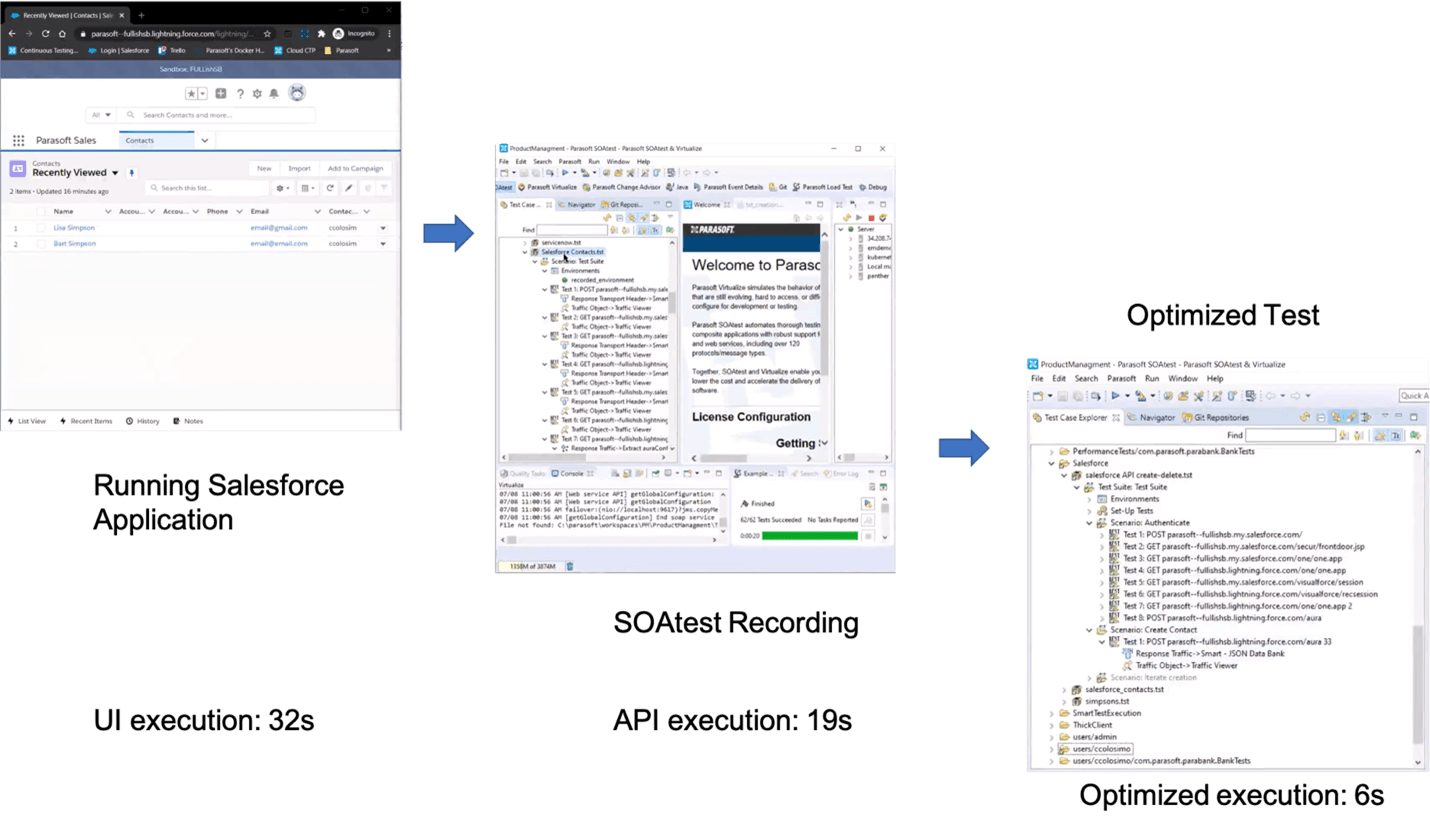Open Lisa Simpson's row actions dropdown
This screenshot has height=831, width=1430.
tap(382, 228)
